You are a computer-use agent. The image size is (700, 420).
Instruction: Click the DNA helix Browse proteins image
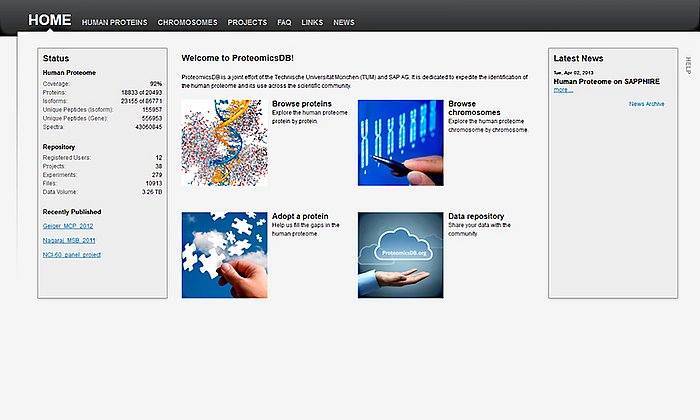click(x=225, y=143)
